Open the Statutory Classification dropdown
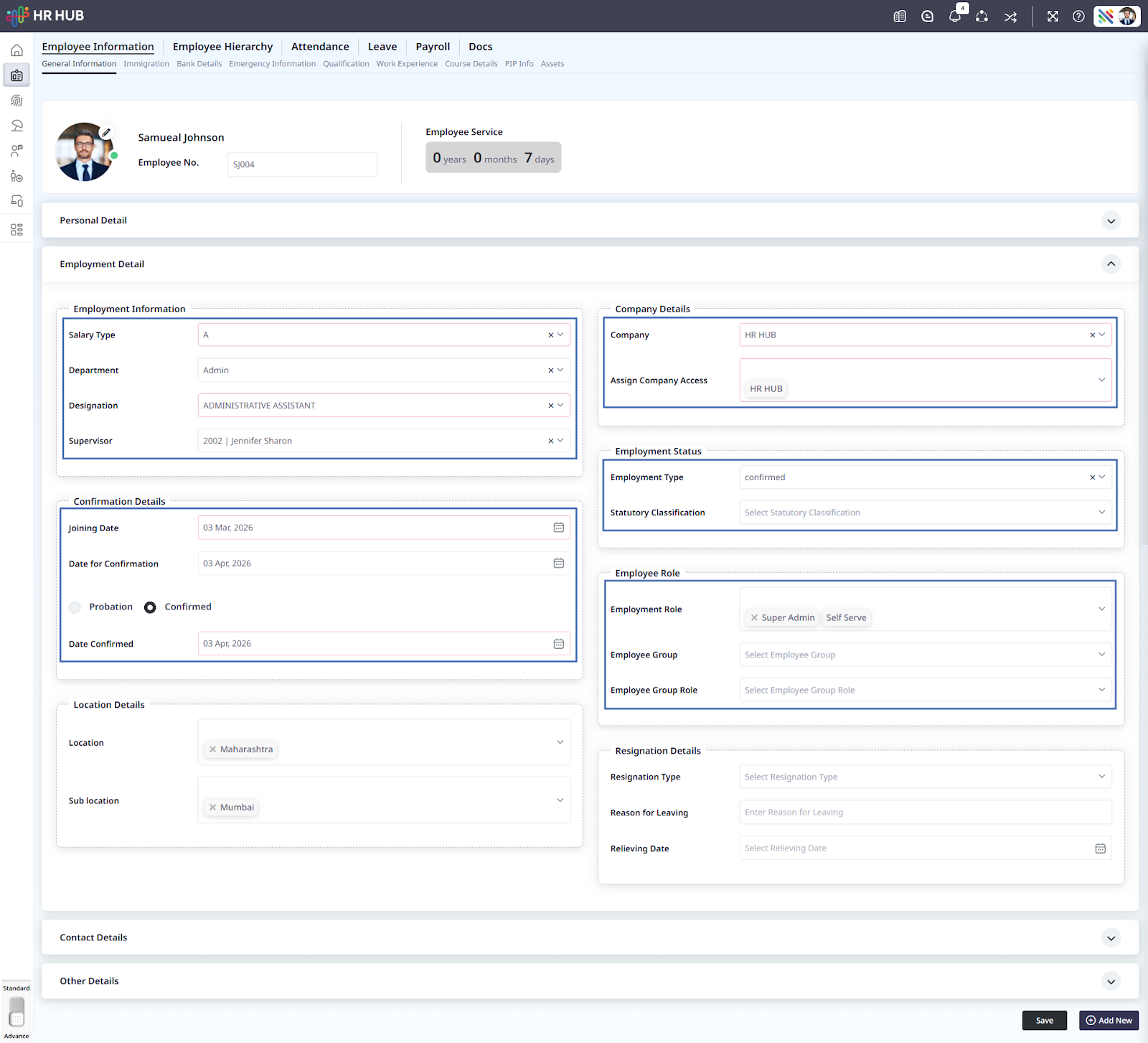1148x1043 pixels. (x=925, y=513)
